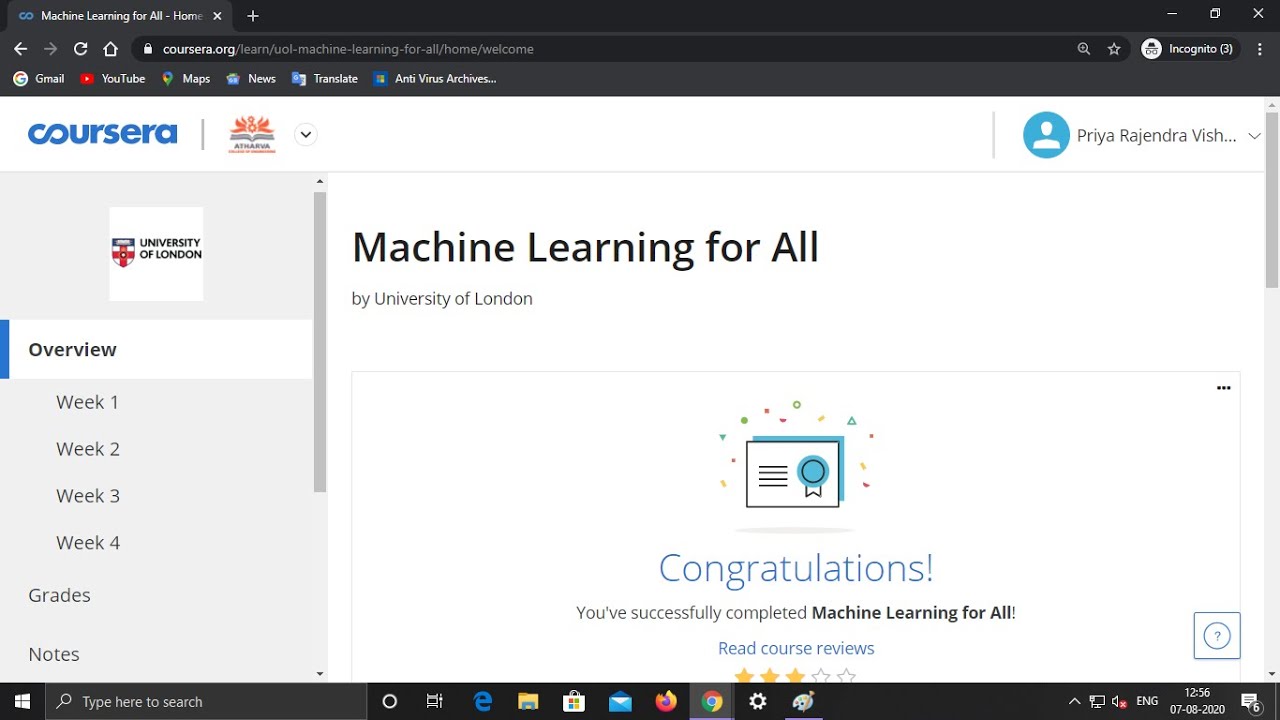Image resolution: width=1280 pixels, height=720 pixels.
Task: Open the Mail app from the taskbar
Action: click(x=620, y=701)
